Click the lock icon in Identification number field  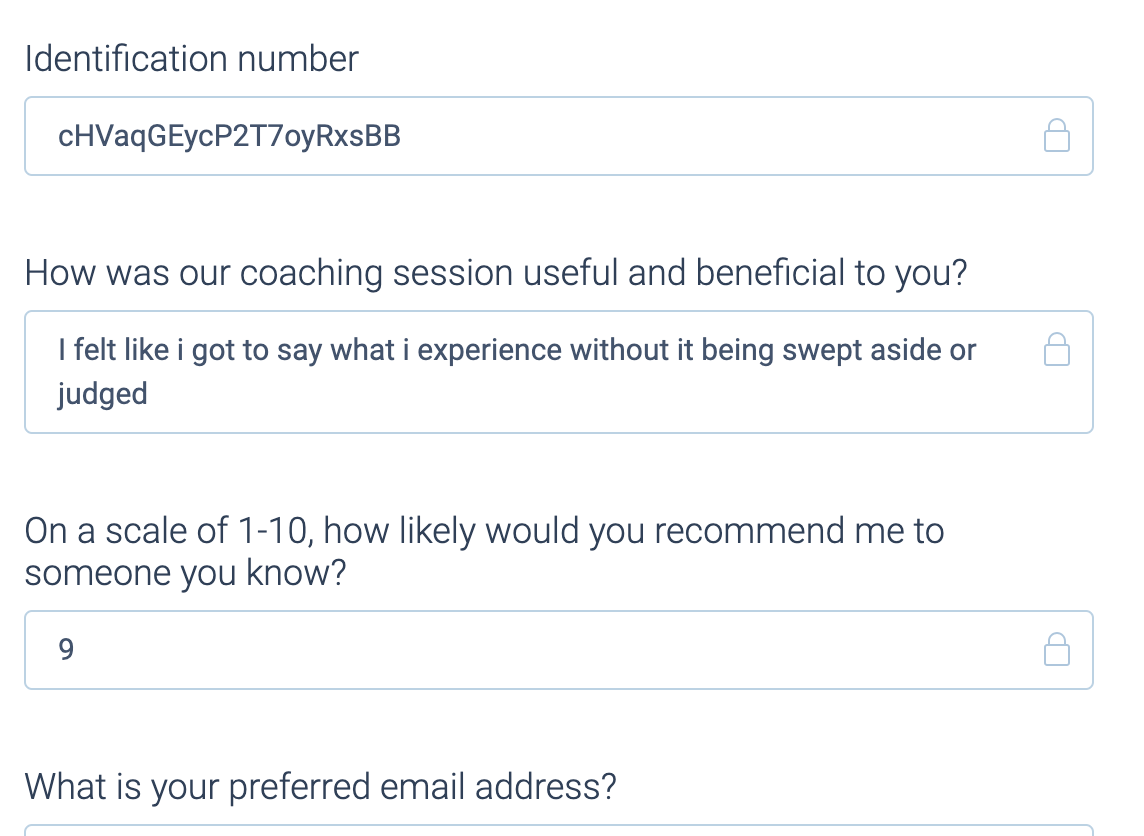(1057, 136)
